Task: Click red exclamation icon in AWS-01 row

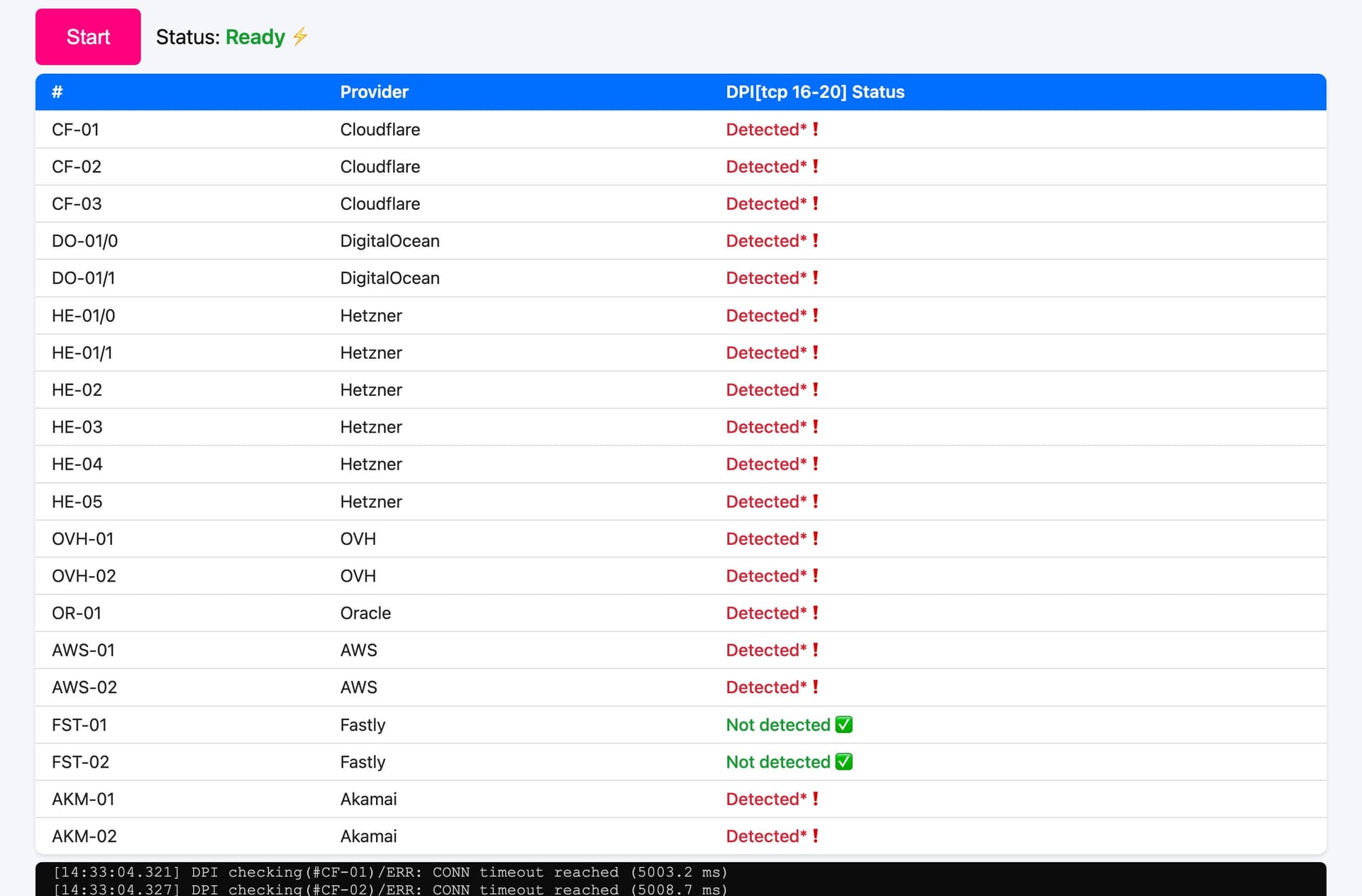Action: tap(816, 650)
